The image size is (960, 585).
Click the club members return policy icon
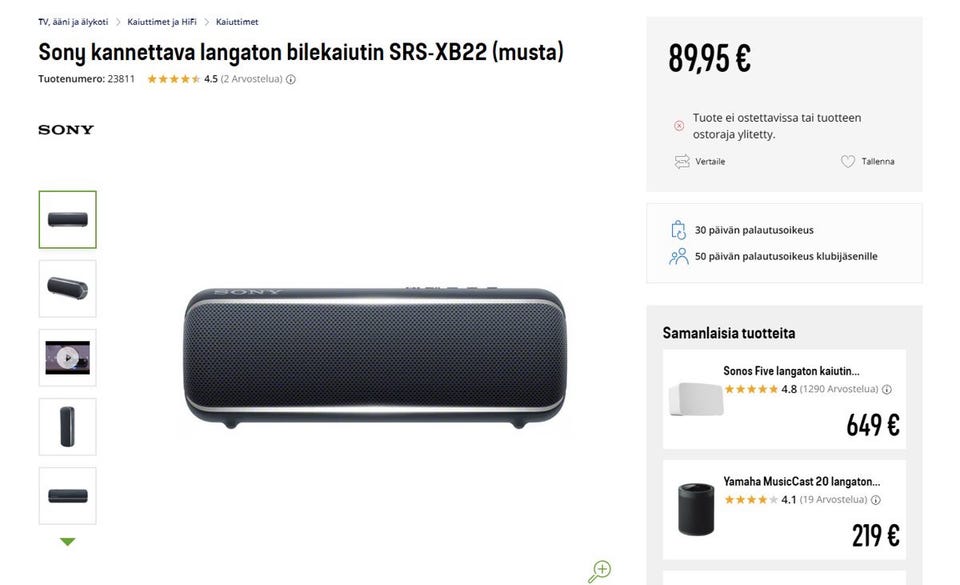click(x=679, y=256)
